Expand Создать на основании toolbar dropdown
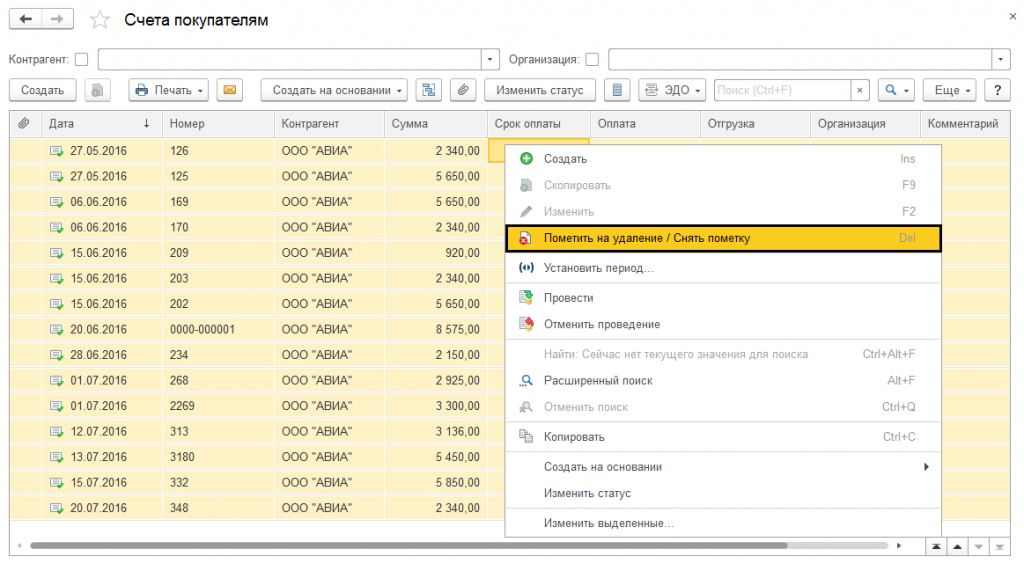The height and width of the screenshot is (564, 1024). [x=334, y=90]
